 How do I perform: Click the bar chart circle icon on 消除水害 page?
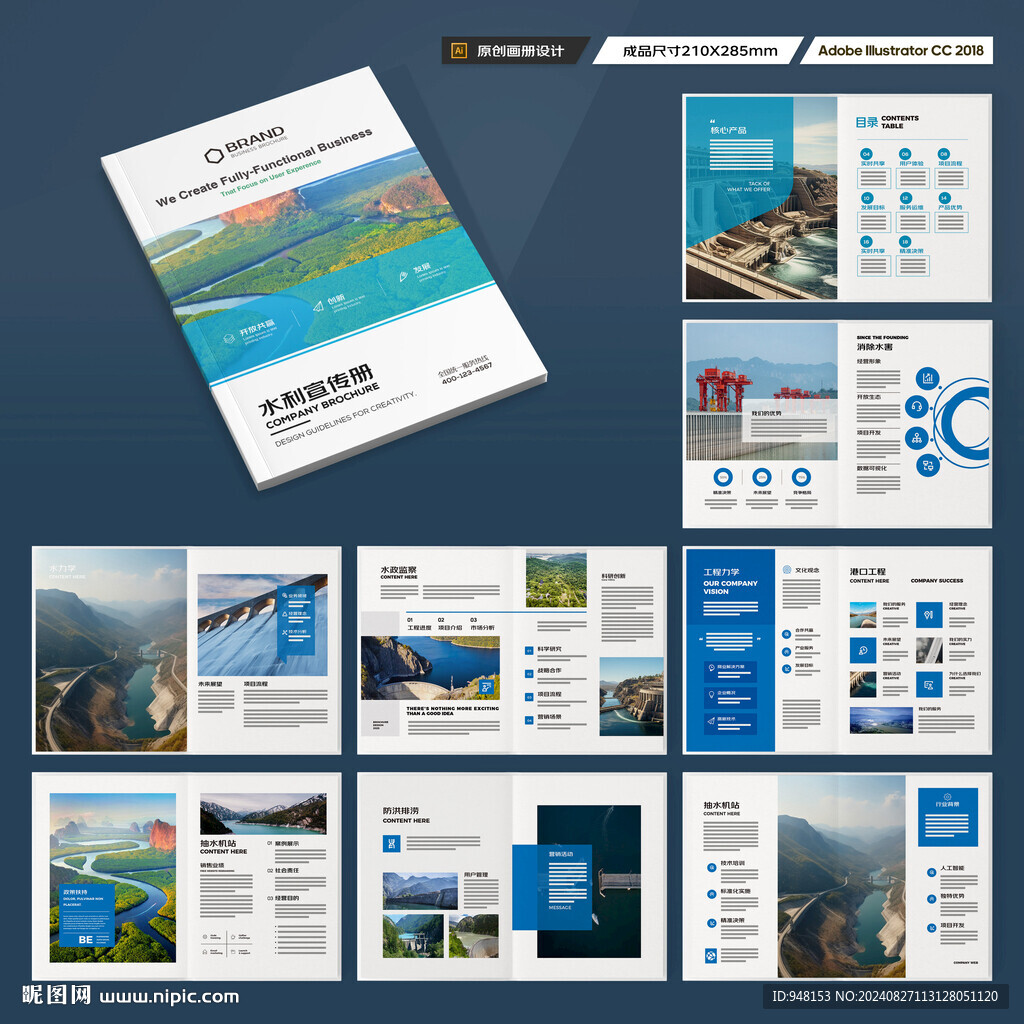[x=927, y=377]
